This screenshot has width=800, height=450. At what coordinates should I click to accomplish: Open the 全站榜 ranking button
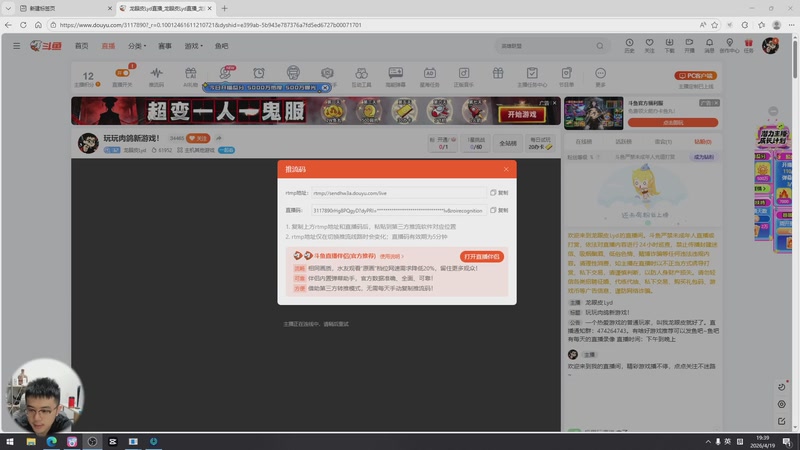tap(508, 143)
